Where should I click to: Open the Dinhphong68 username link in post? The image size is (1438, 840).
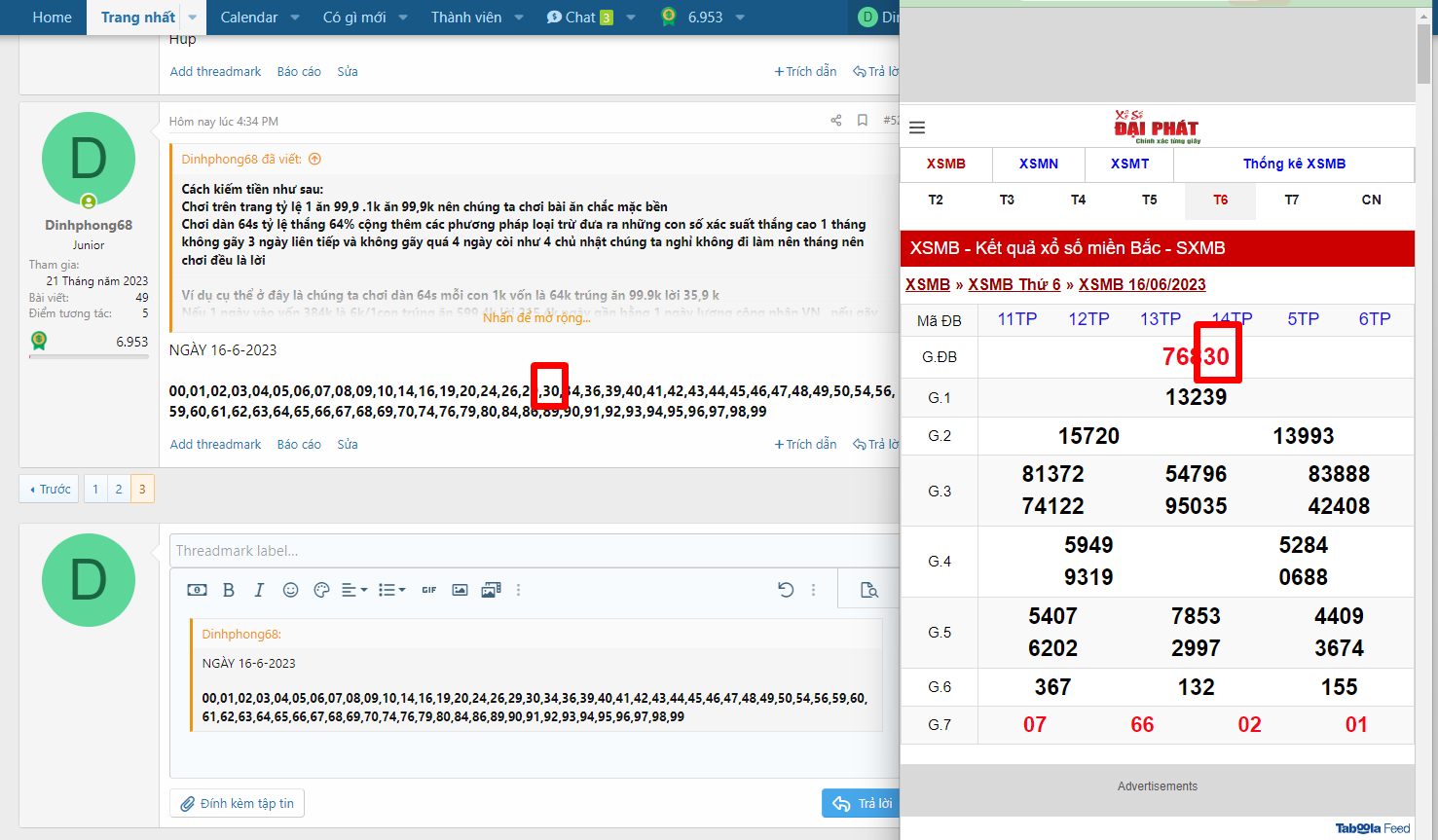pyautogui.click(x=89, y=225)
